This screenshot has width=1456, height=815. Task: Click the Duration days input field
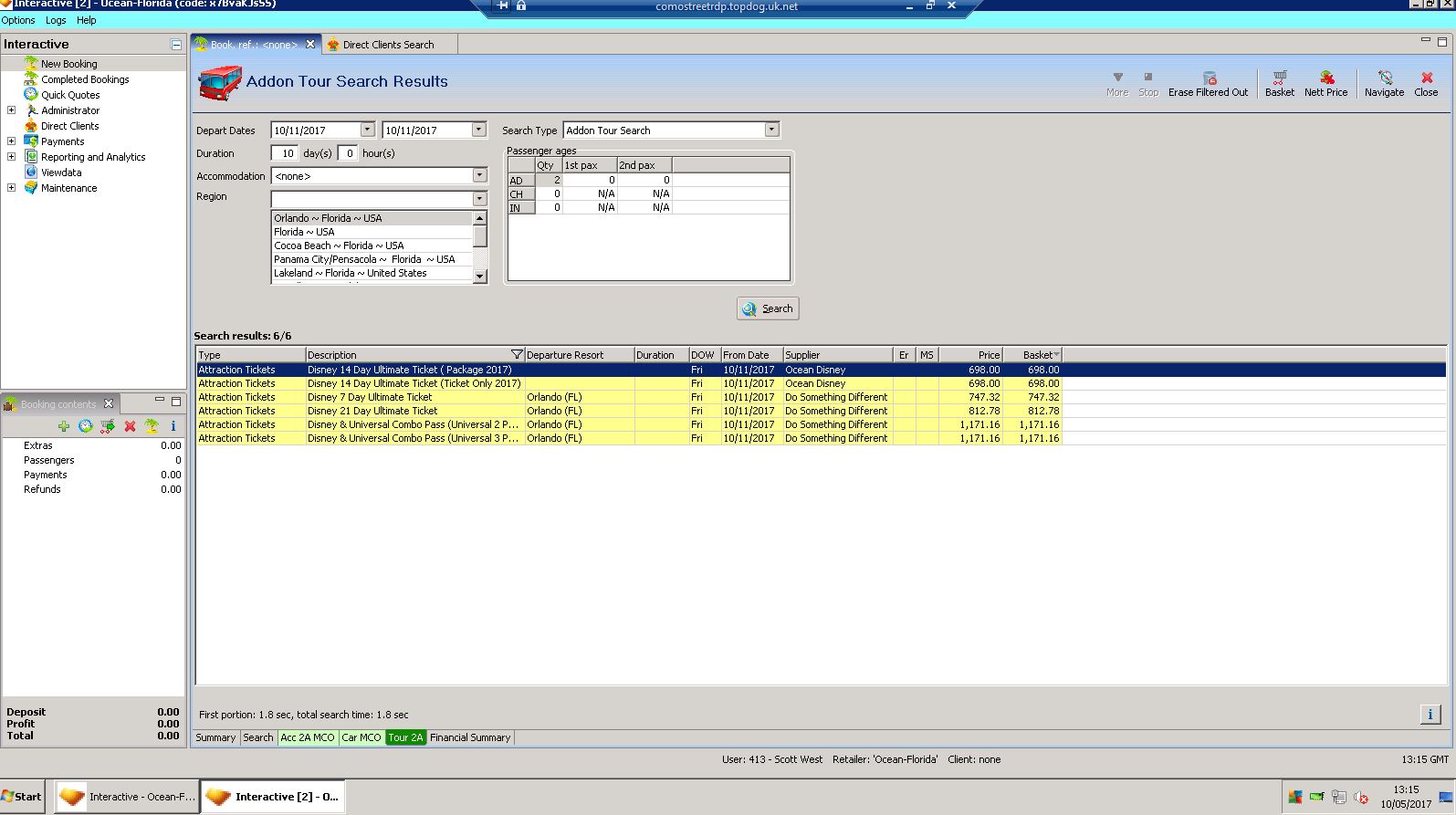(285, 153)
